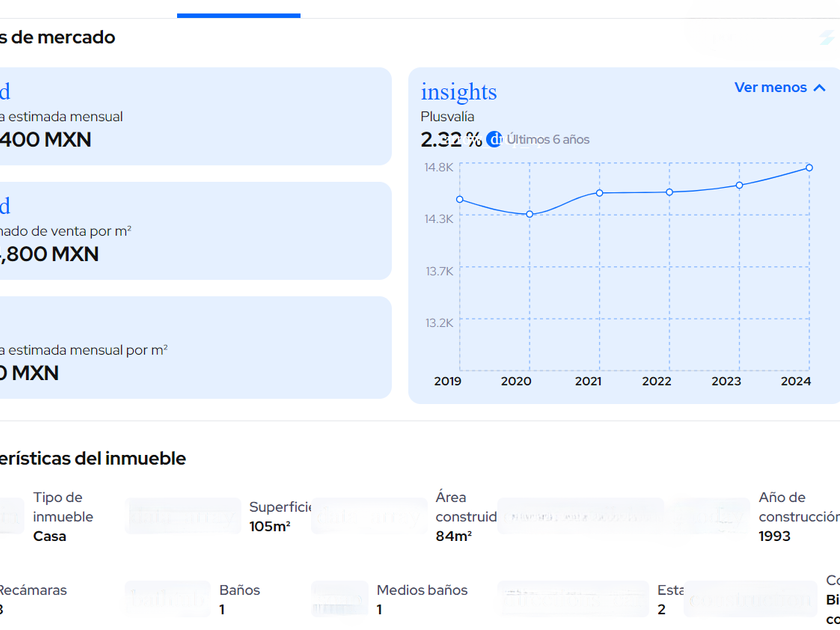This screenshot has width=840, height=630.
Task: Select the blue-underlined tab at the top
Action: click(x=238, y=10)
